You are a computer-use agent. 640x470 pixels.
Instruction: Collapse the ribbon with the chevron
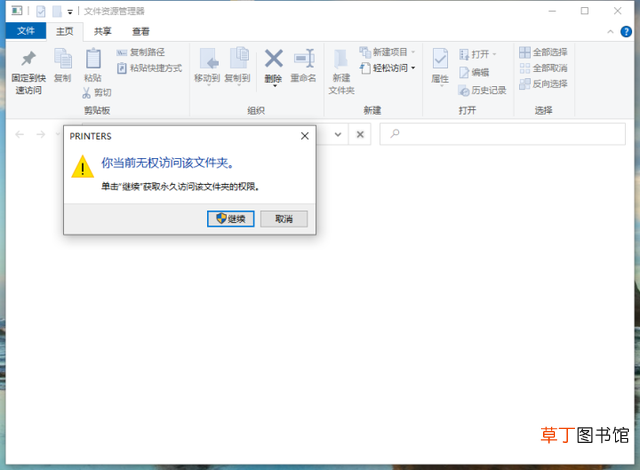(x=610, y=31)
